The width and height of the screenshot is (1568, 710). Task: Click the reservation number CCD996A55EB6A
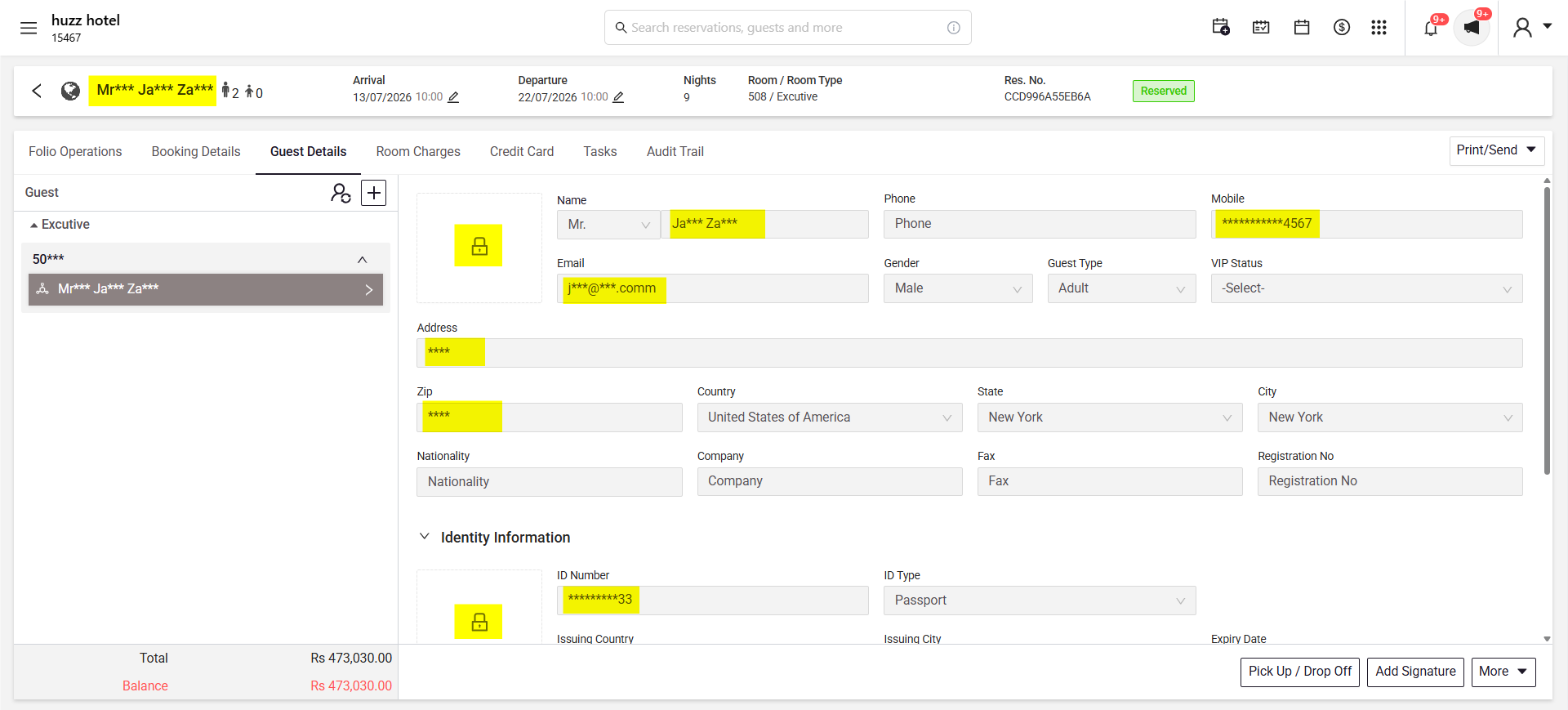point(1048,97)
